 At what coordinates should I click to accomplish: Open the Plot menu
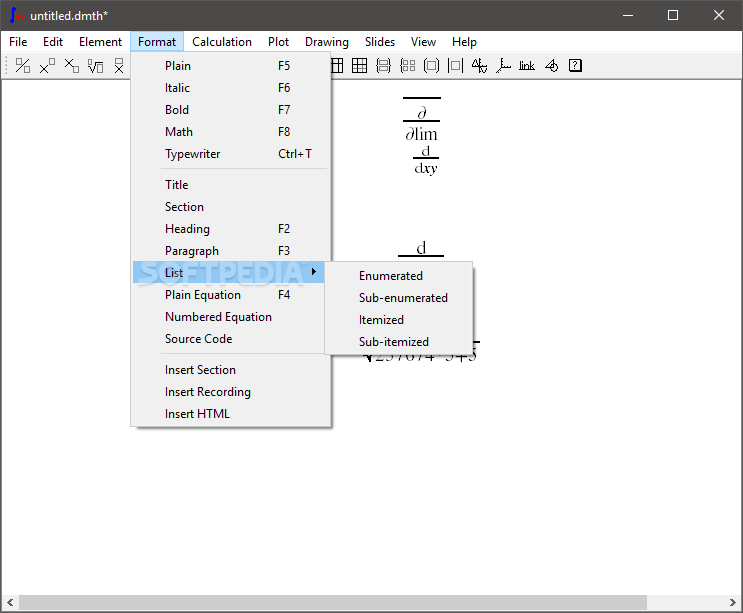(278, 42)
